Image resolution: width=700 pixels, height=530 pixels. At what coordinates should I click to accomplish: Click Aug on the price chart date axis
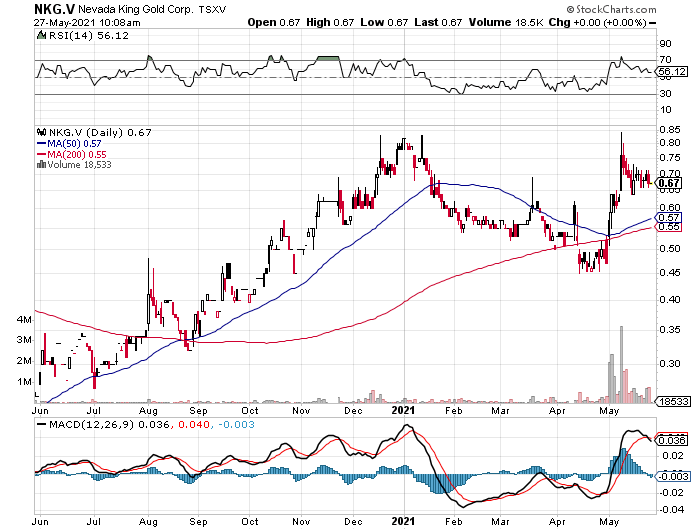[148, 411]
